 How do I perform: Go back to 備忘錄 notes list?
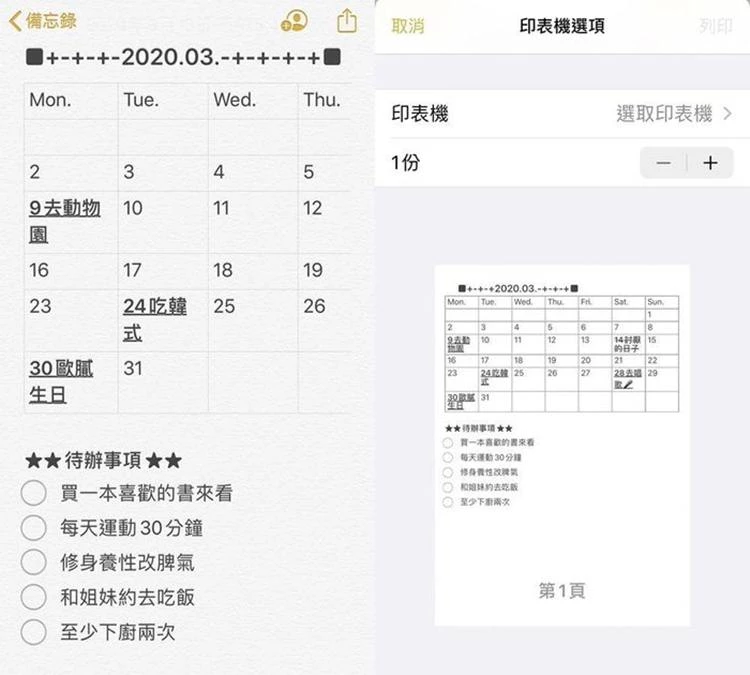click(x=43, y=21)
